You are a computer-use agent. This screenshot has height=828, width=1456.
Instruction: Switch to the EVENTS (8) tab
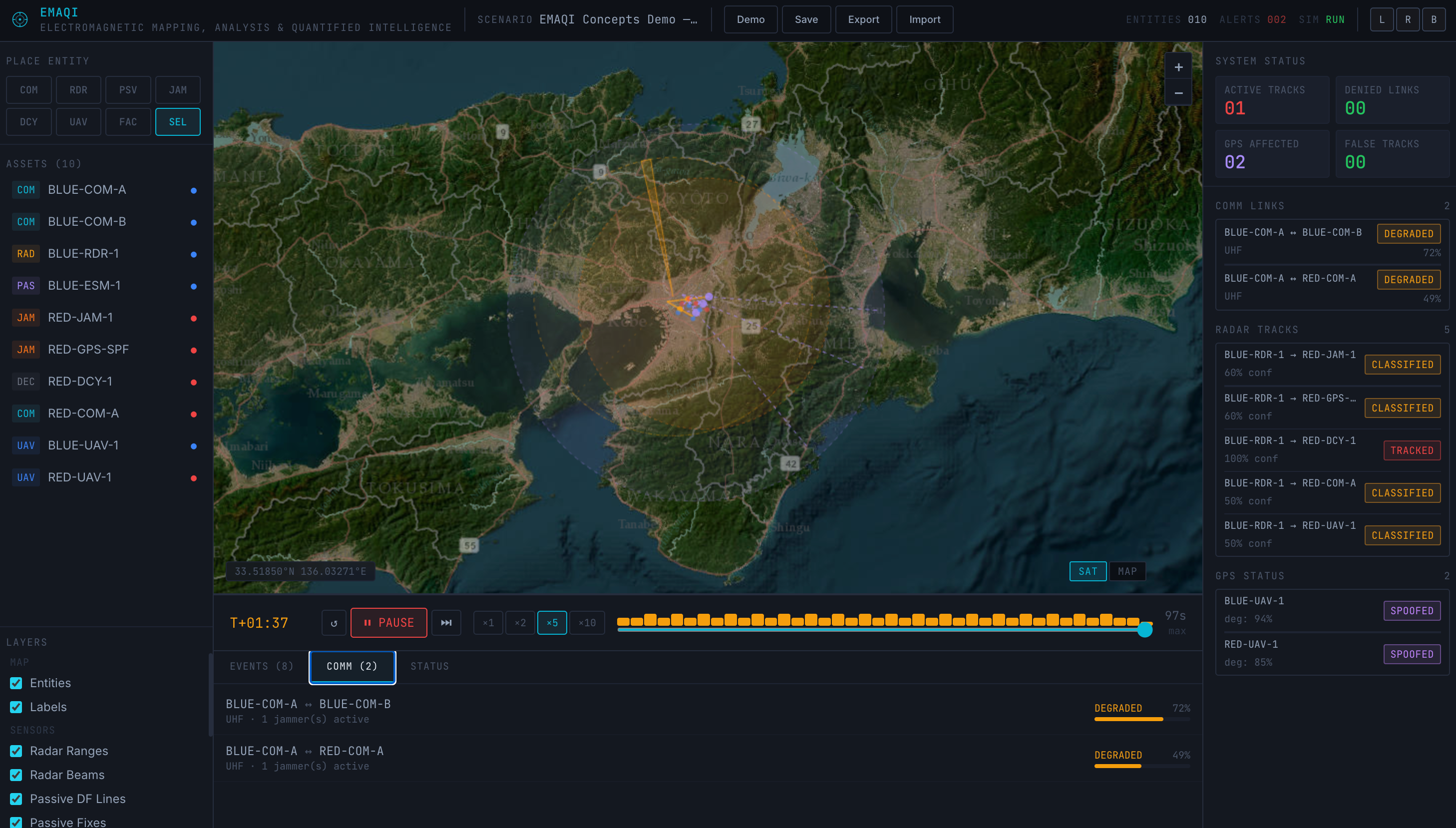coord(262,666)
